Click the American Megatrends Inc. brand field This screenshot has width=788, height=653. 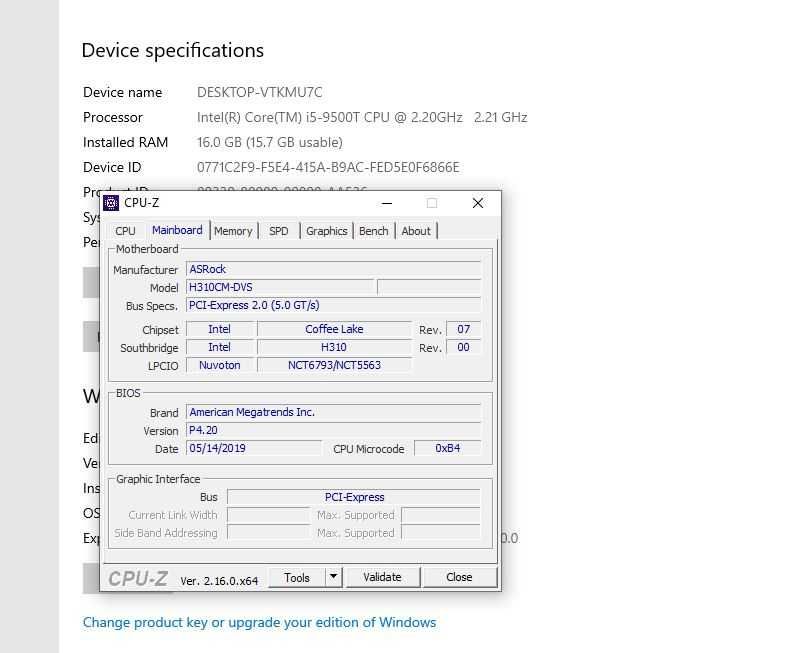pos(334,412)
